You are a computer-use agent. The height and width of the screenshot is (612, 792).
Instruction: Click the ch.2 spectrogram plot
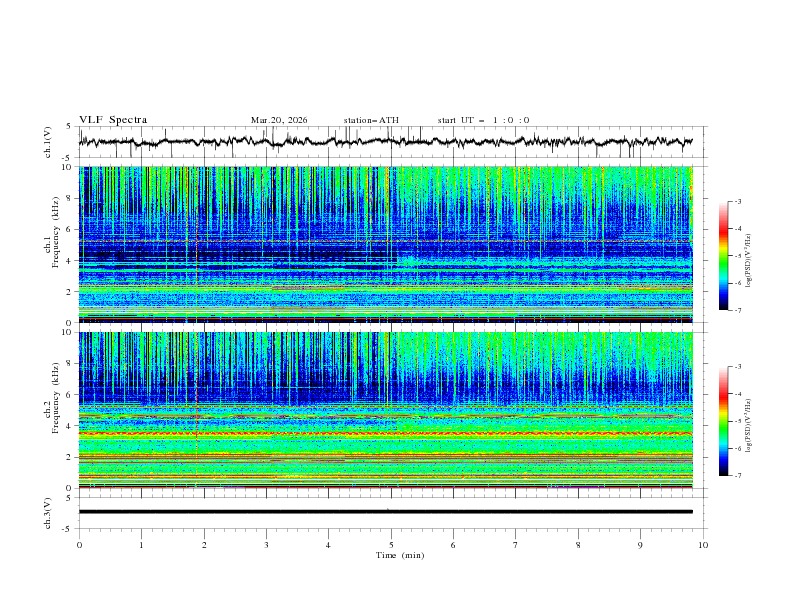click(x=386, y=410)
